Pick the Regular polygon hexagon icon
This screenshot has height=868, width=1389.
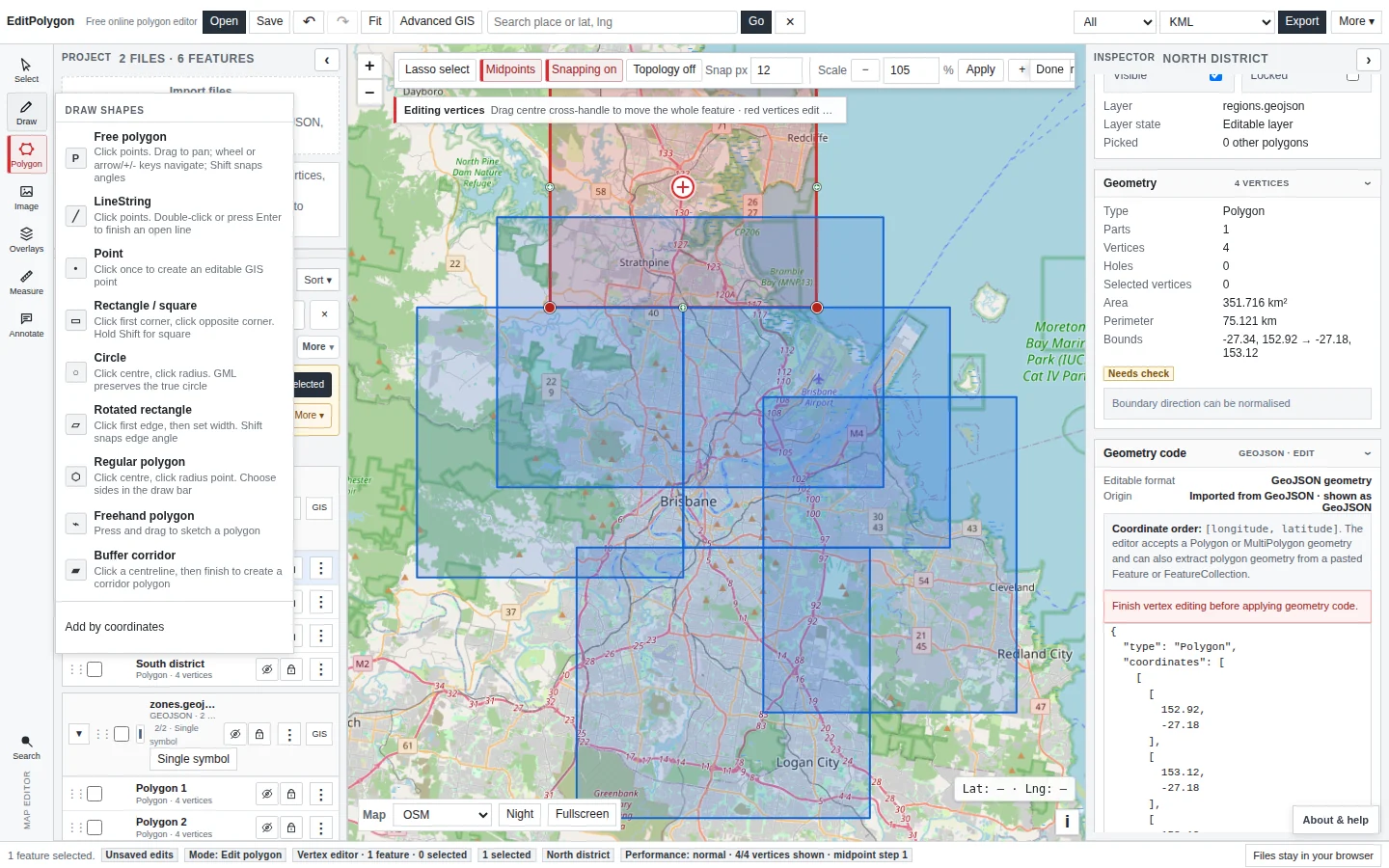(75, 476)
